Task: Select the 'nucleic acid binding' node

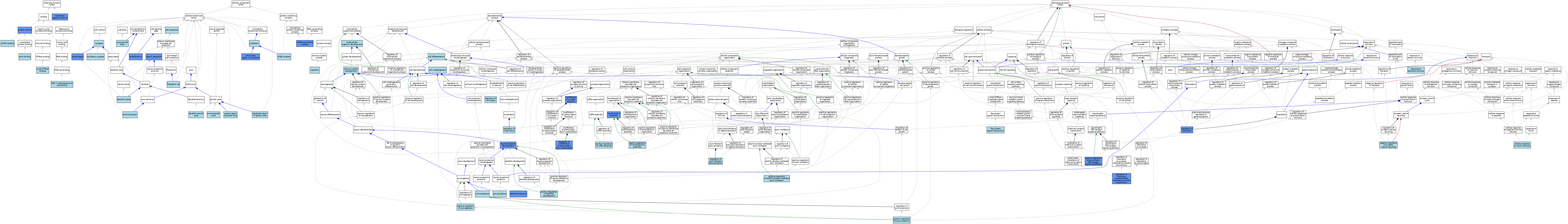Action: [62, 43]
